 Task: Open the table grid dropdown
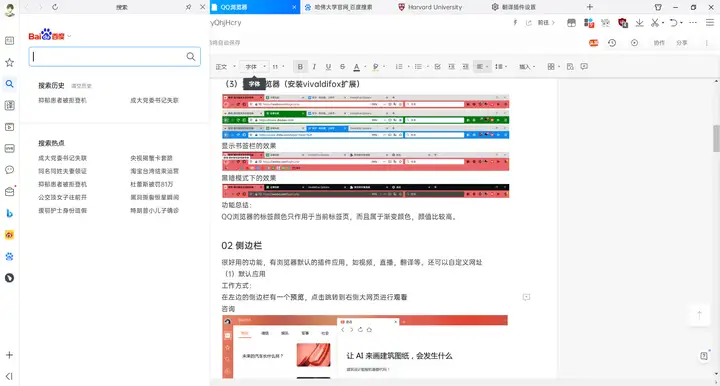tap(553, 67)
